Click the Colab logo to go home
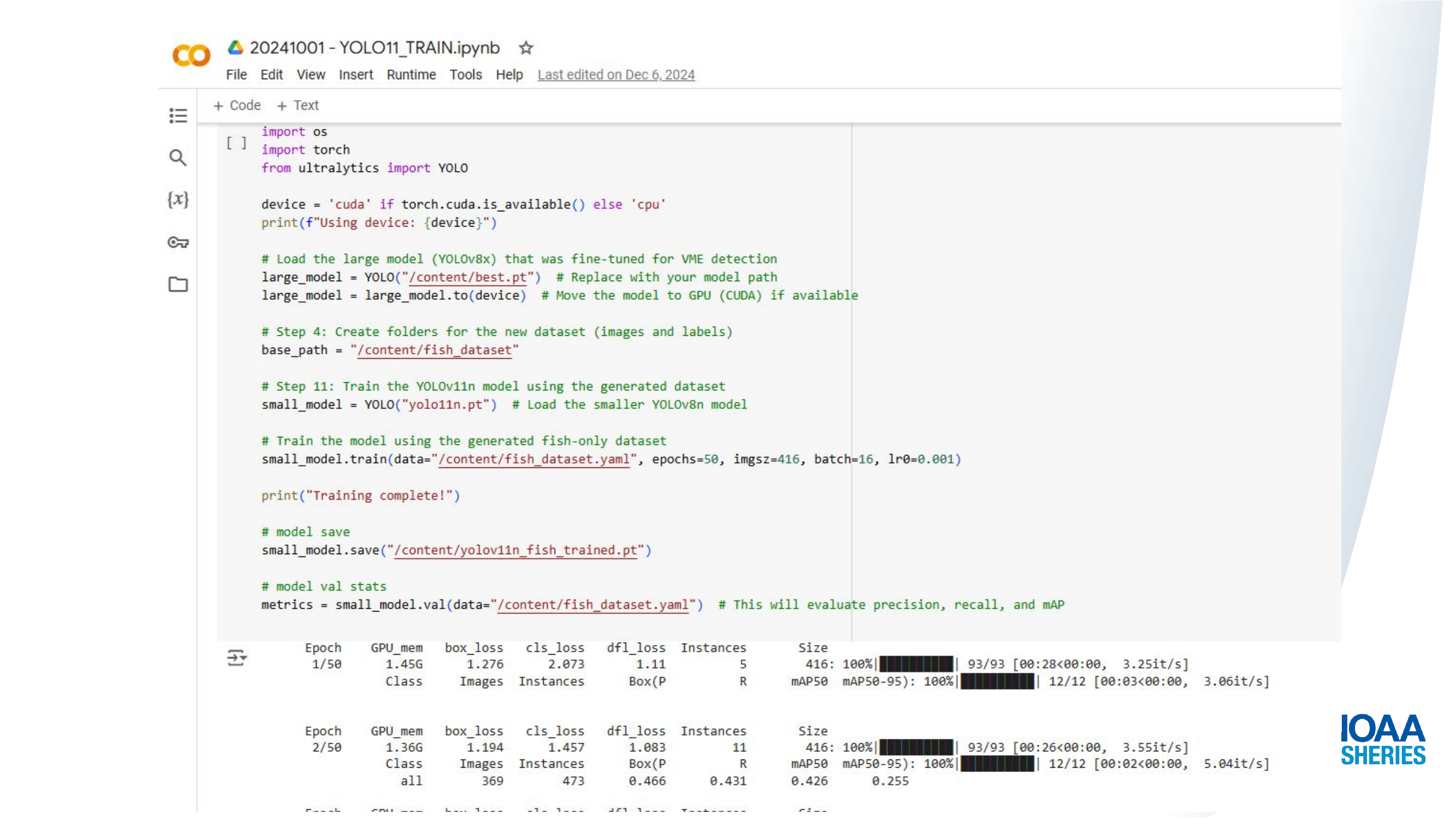 [x=191, y=55]
